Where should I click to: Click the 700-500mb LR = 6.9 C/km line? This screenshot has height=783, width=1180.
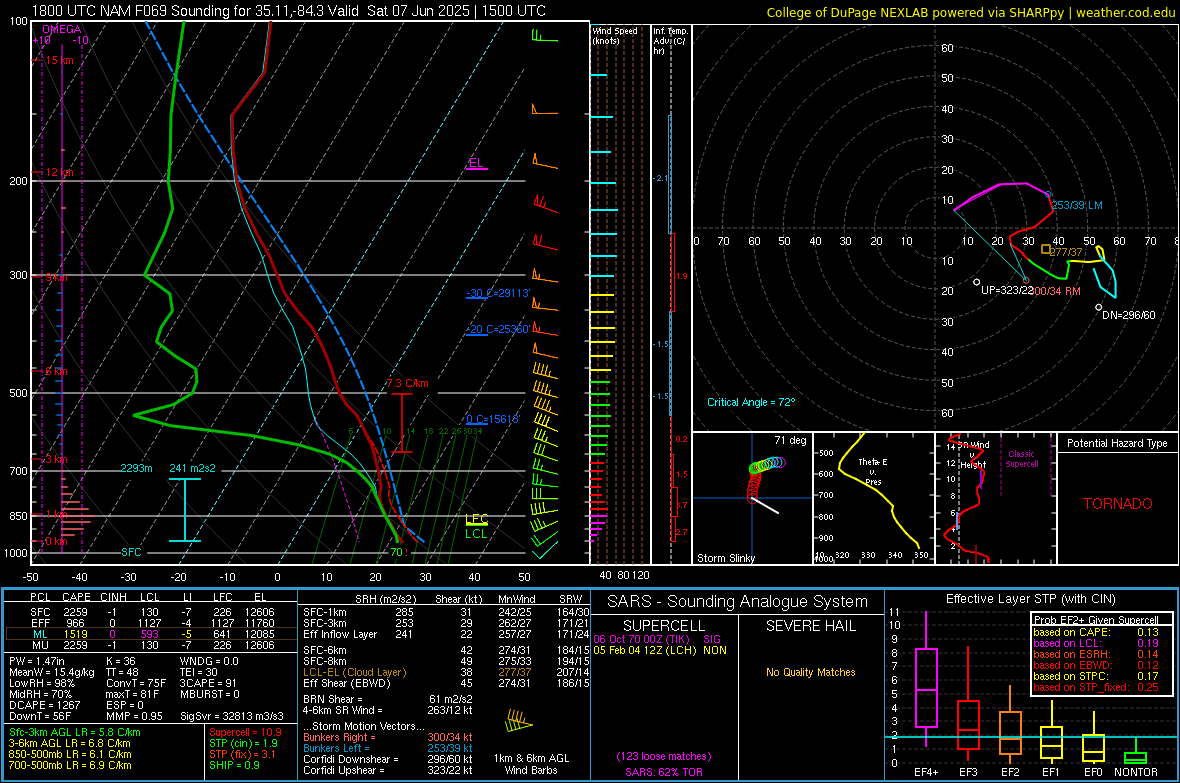pos(70,766)
